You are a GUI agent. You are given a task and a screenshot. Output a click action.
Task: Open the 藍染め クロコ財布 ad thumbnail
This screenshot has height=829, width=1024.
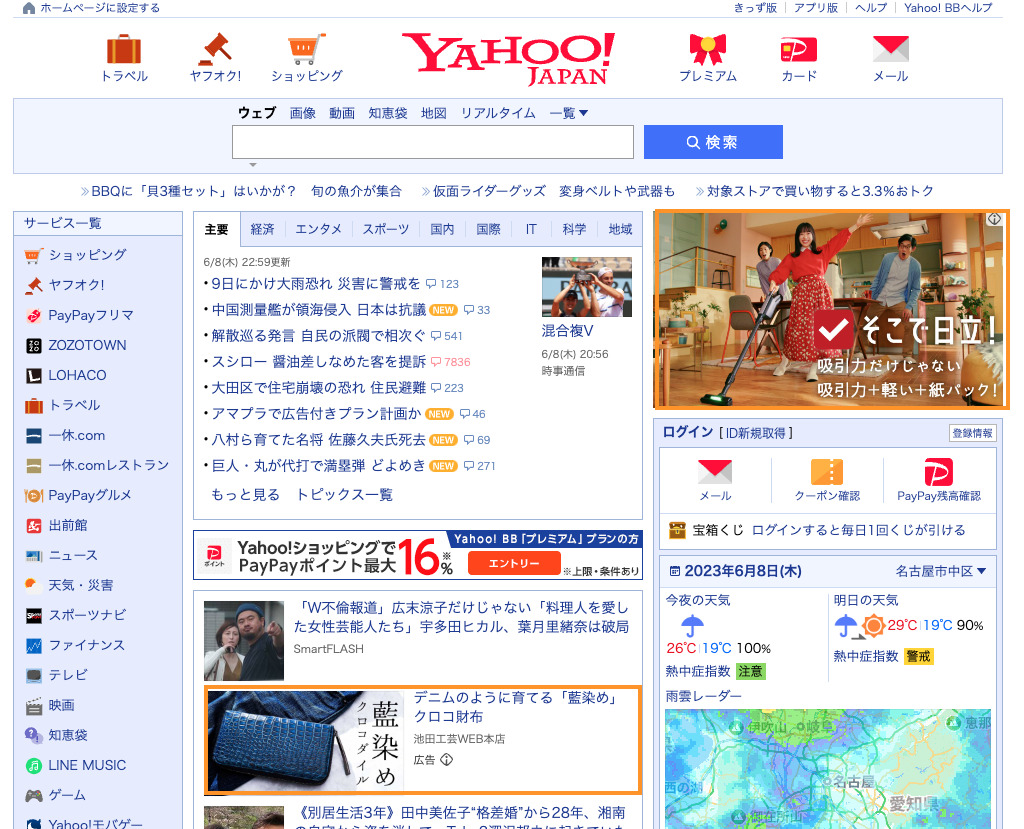pyautogui.click(x=306, y=740)
